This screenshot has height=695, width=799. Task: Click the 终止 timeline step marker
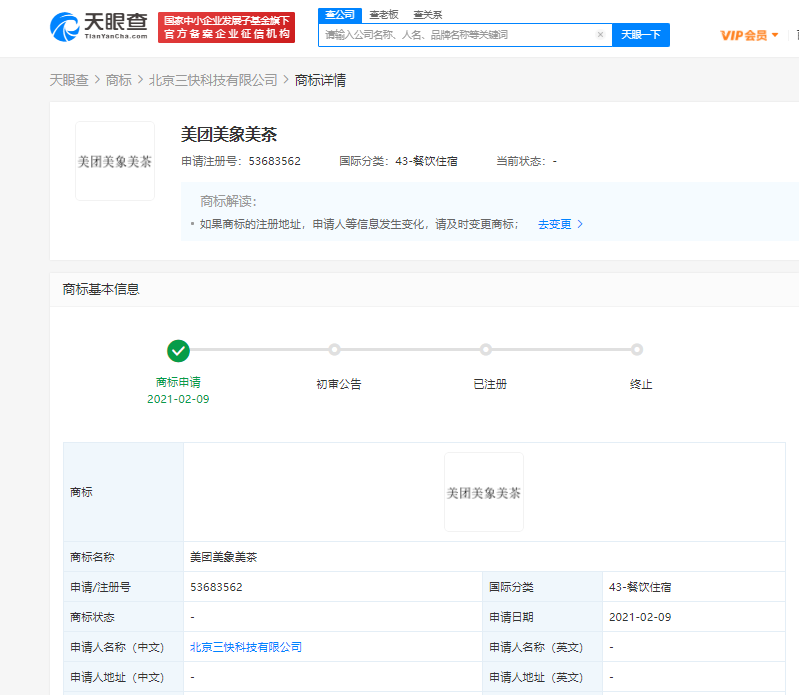tap(637, 350)
